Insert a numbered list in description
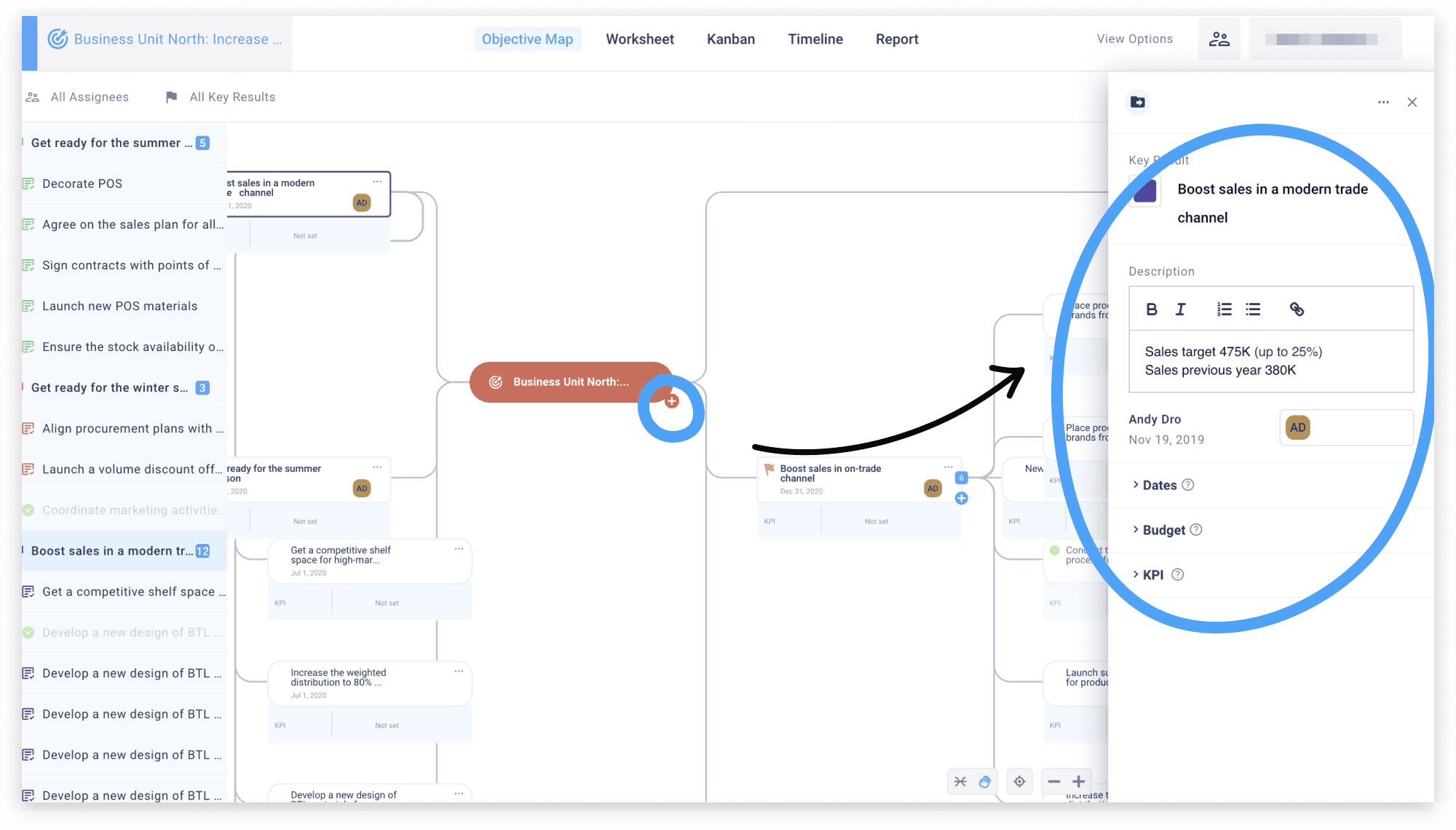The image size is (1456, 830). click(1224, 309)
